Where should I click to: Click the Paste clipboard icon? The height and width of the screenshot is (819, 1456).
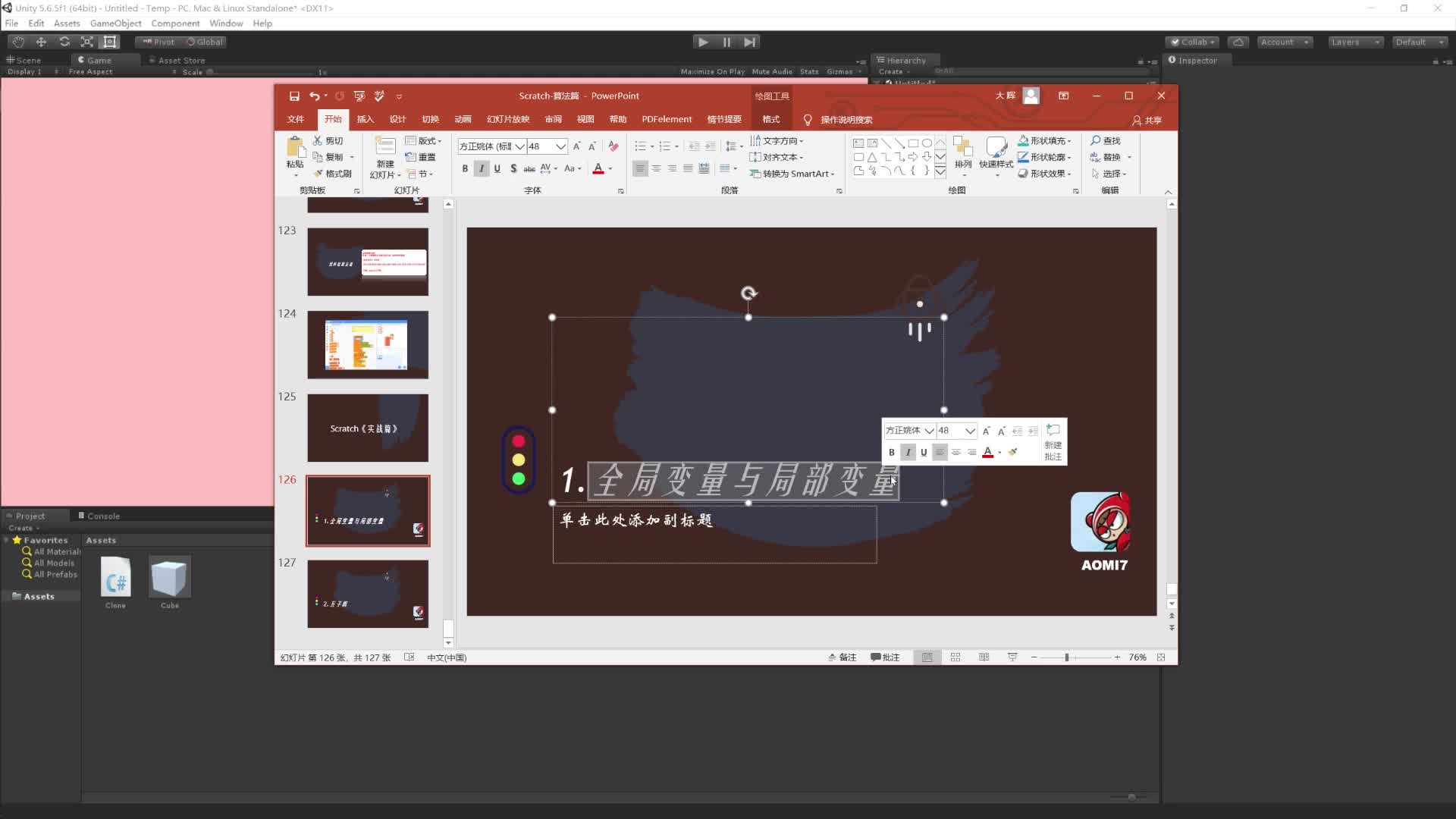tap(295, 147)
